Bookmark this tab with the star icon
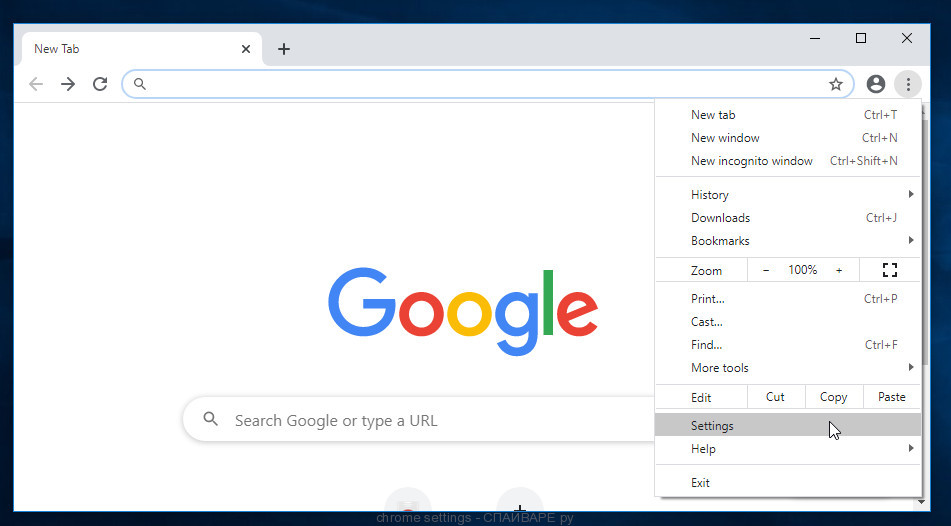The height and width of the screenshot is (526, 951). pyautogui.click(x=836, y=84)
